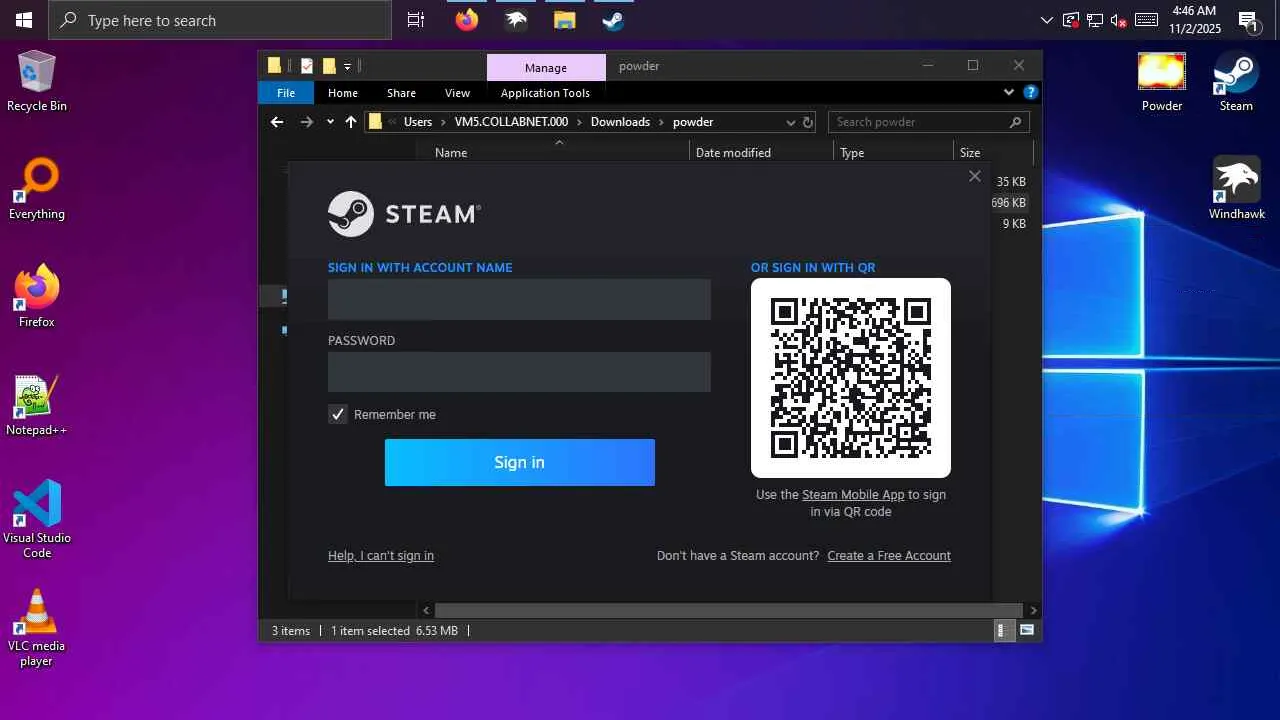Go up one folder level in Explorer
The width and height of the screenshot is (1280, 720).
click(350, 122)
